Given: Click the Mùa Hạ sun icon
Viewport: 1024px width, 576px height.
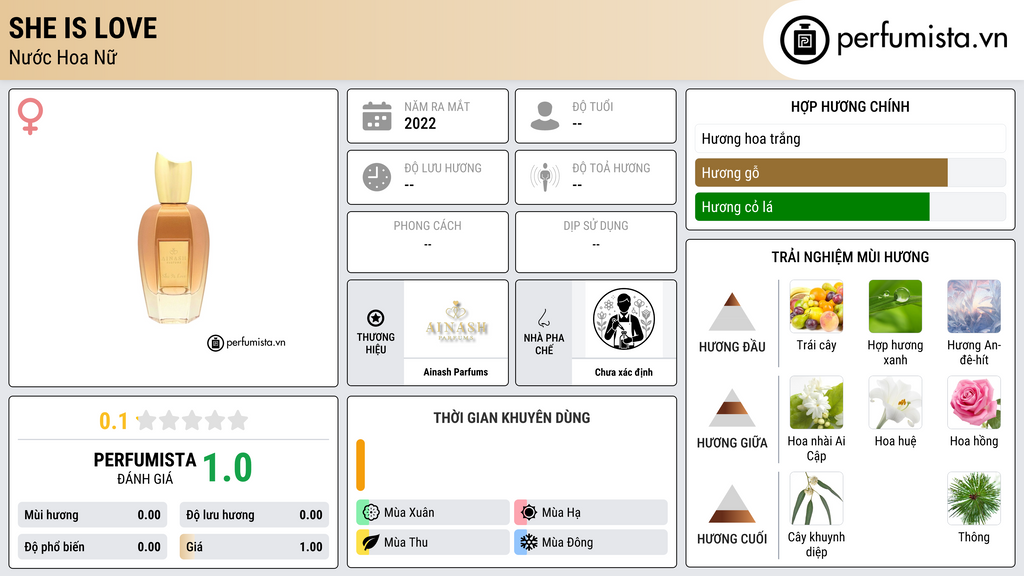Looking at the screenshot, I should click(x=528, y=513).
